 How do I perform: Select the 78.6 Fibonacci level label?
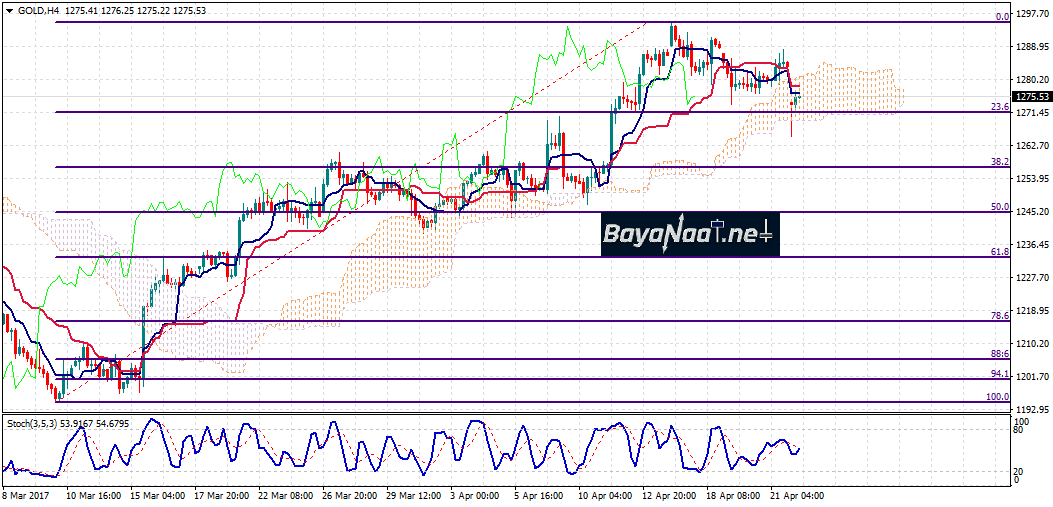(x=998, y=316)
